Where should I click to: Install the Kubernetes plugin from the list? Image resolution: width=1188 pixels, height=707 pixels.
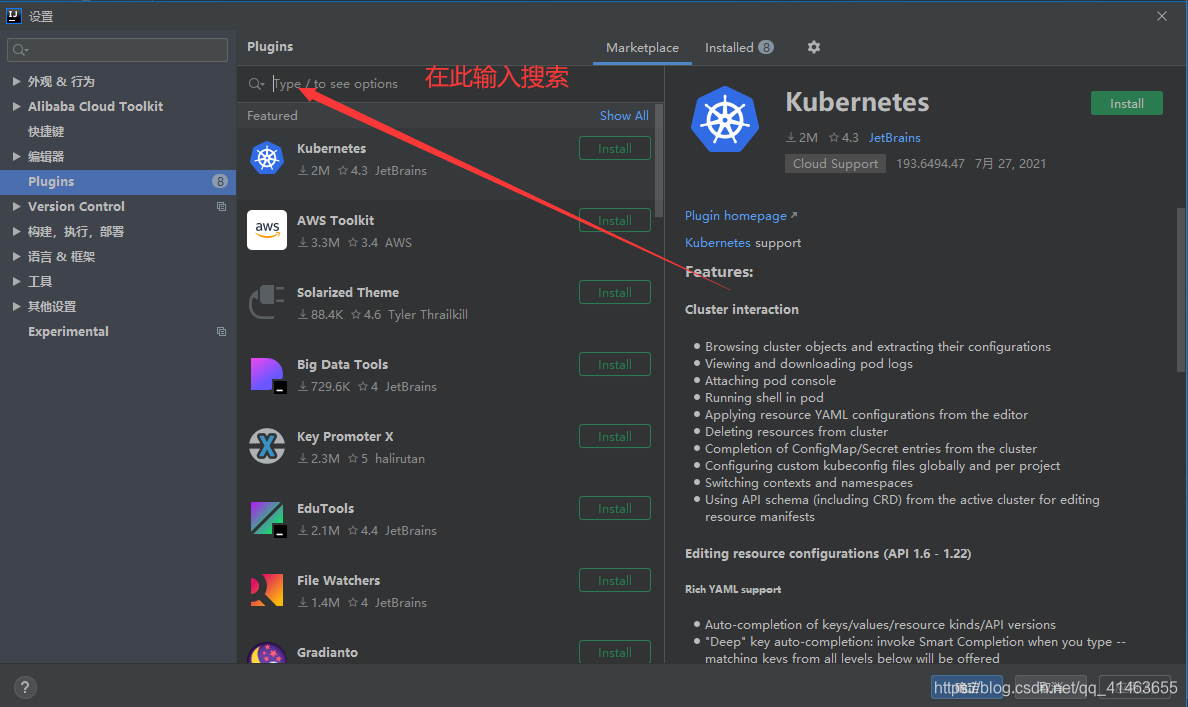[x=614, y=149]
